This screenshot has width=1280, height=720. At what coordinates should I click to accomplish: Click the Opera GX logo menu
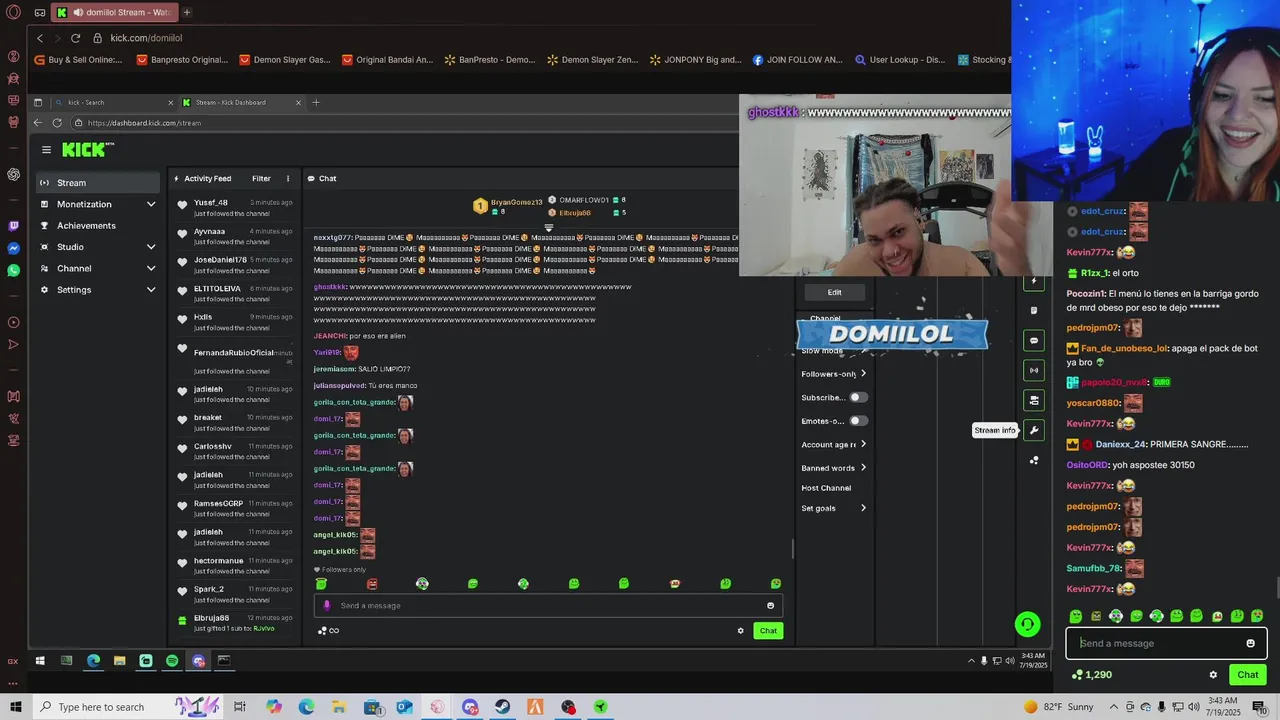pyautogui.click(x=13, y=13)
